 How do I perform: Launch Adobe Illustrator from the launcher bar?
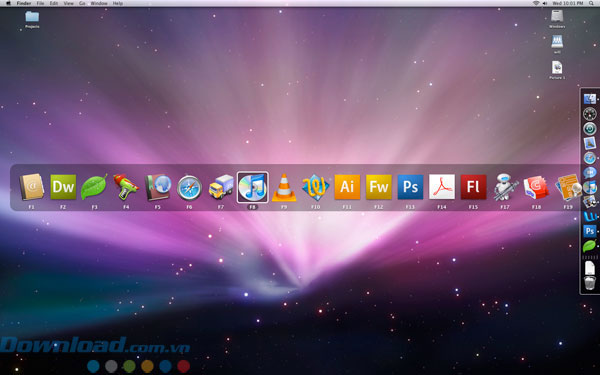click(x=347, y=187)
